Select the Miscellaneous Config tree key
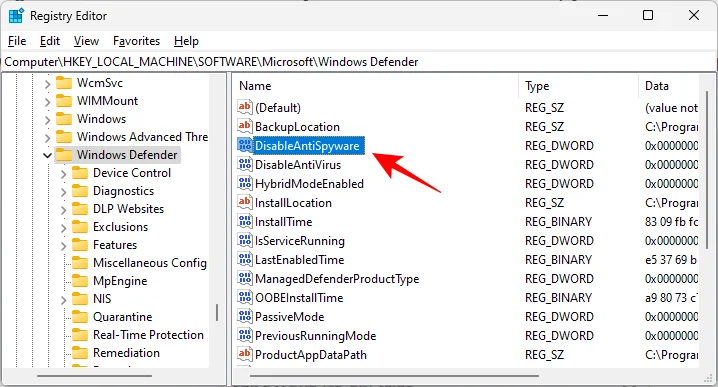The width and height of the screenshot is (718, 387). [x=150, y=263]
